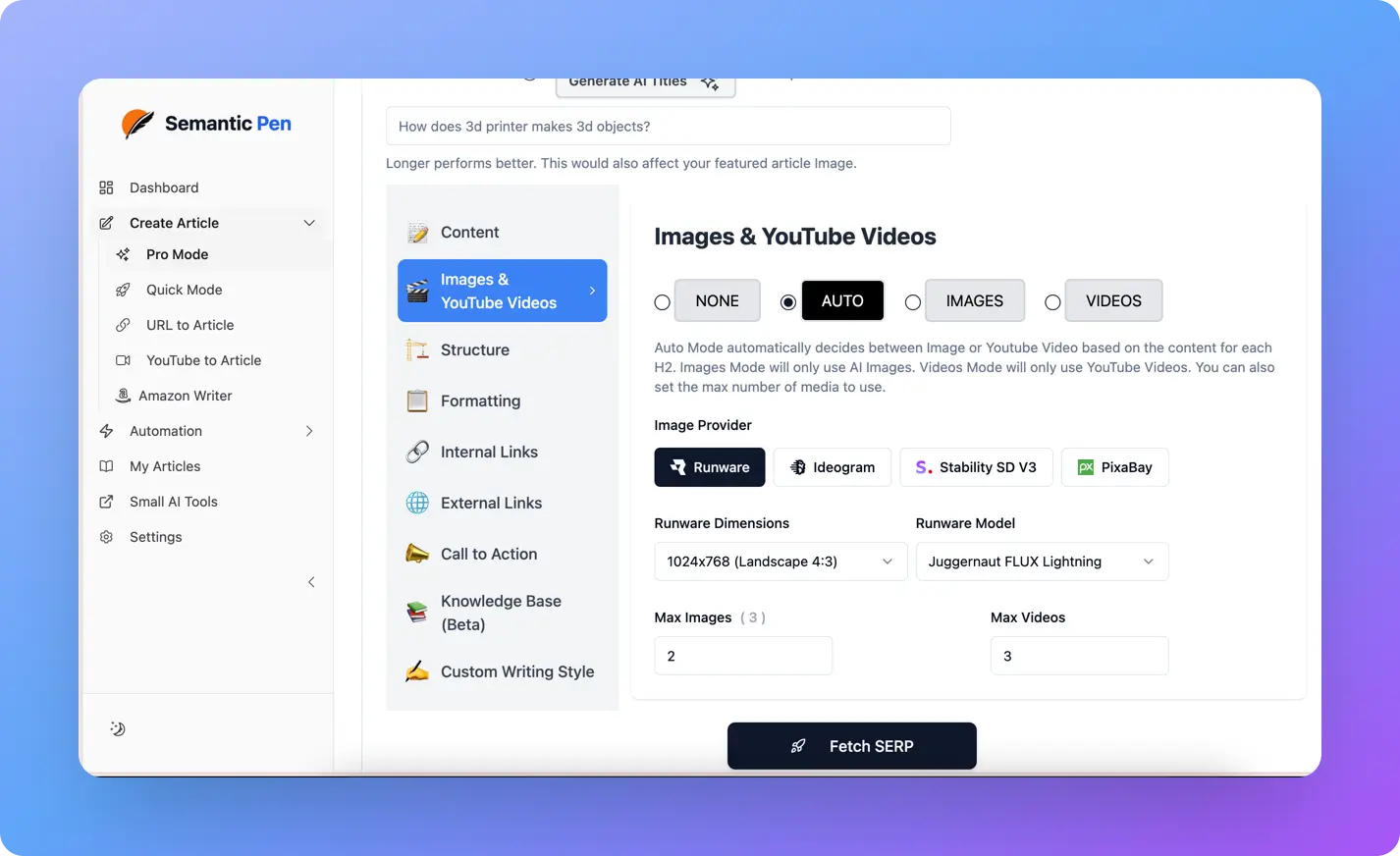1400x856 pixels.
Task: Click the Max Videos input field
Action: click(1079, 656)
